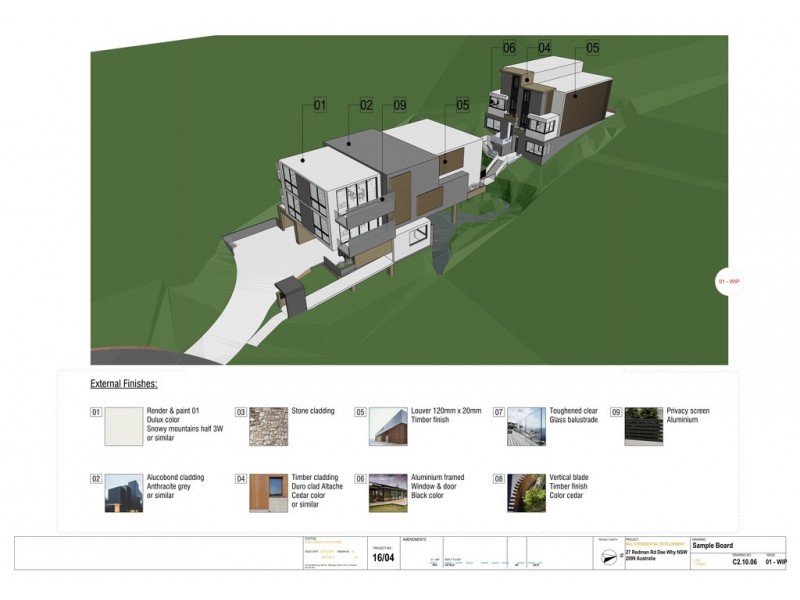Open the Timber cladding cedar sample image
The width and height of the screenshot is (800, 600).
click(x=267, y=491)
